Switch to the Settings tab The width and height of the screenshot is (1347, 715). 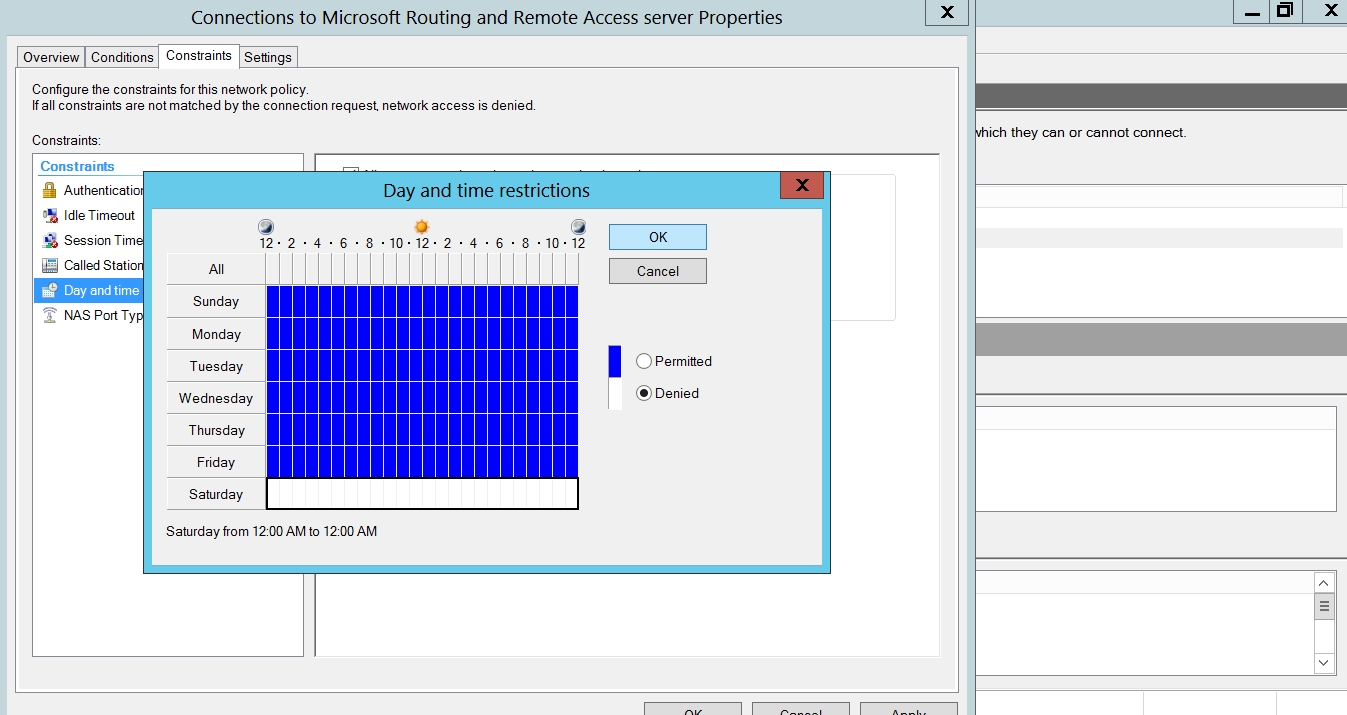coord(268,57)
